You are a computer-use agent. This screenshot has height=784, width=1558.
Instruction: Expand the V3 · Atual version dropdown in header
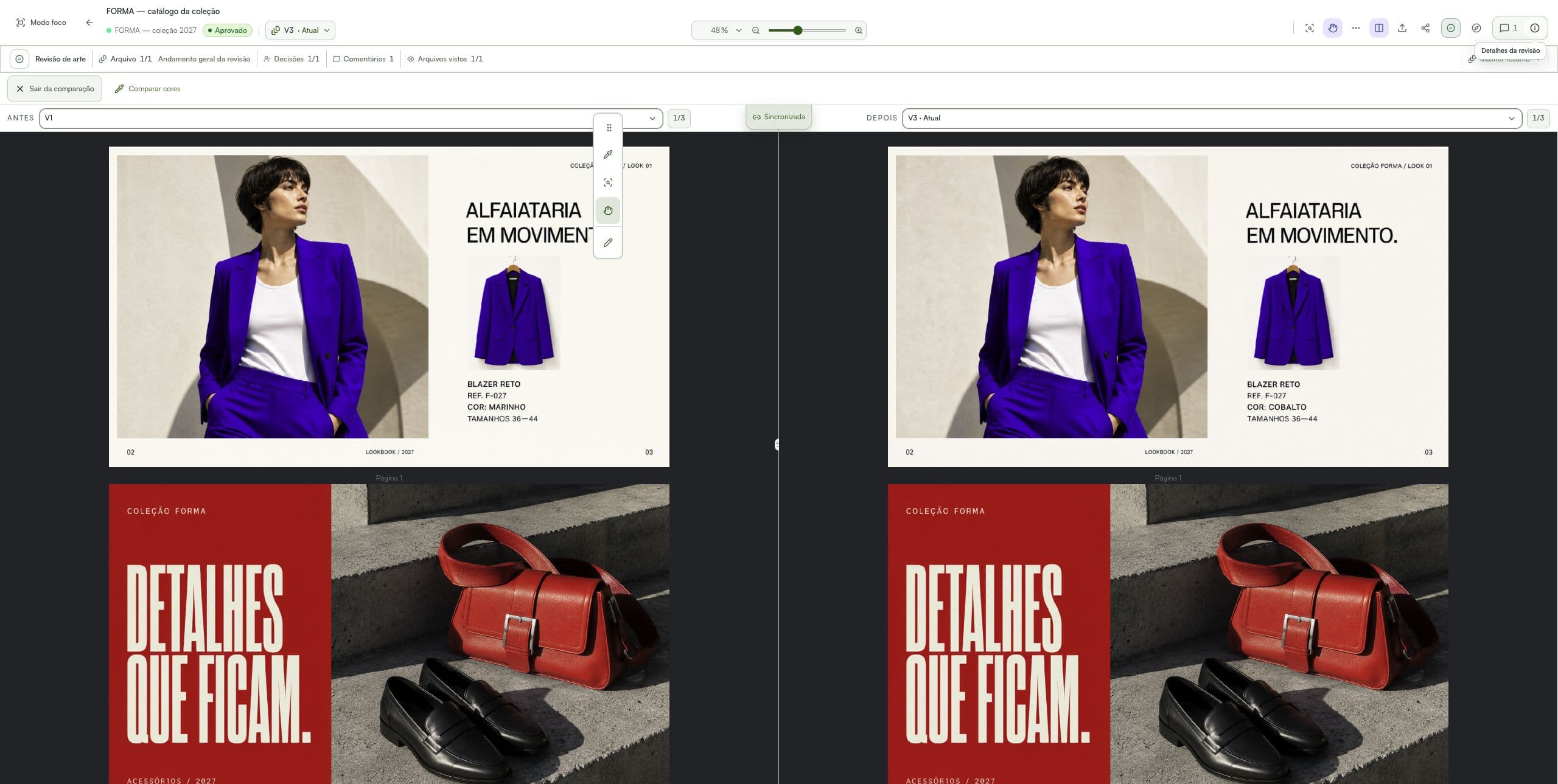[300, 30]
